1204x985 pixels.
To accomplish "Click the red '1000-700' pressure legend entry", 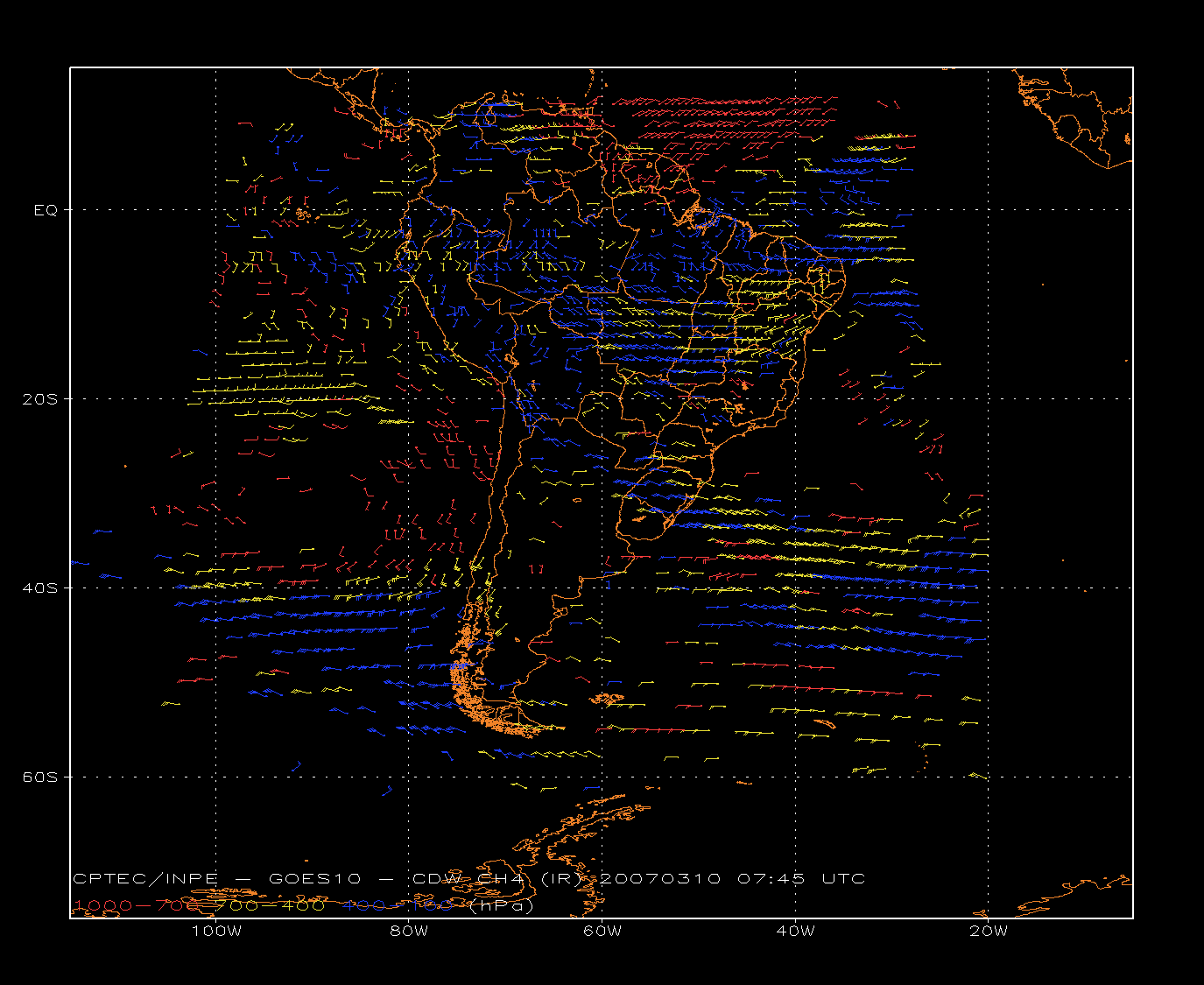I will click(x=136, y=905).
